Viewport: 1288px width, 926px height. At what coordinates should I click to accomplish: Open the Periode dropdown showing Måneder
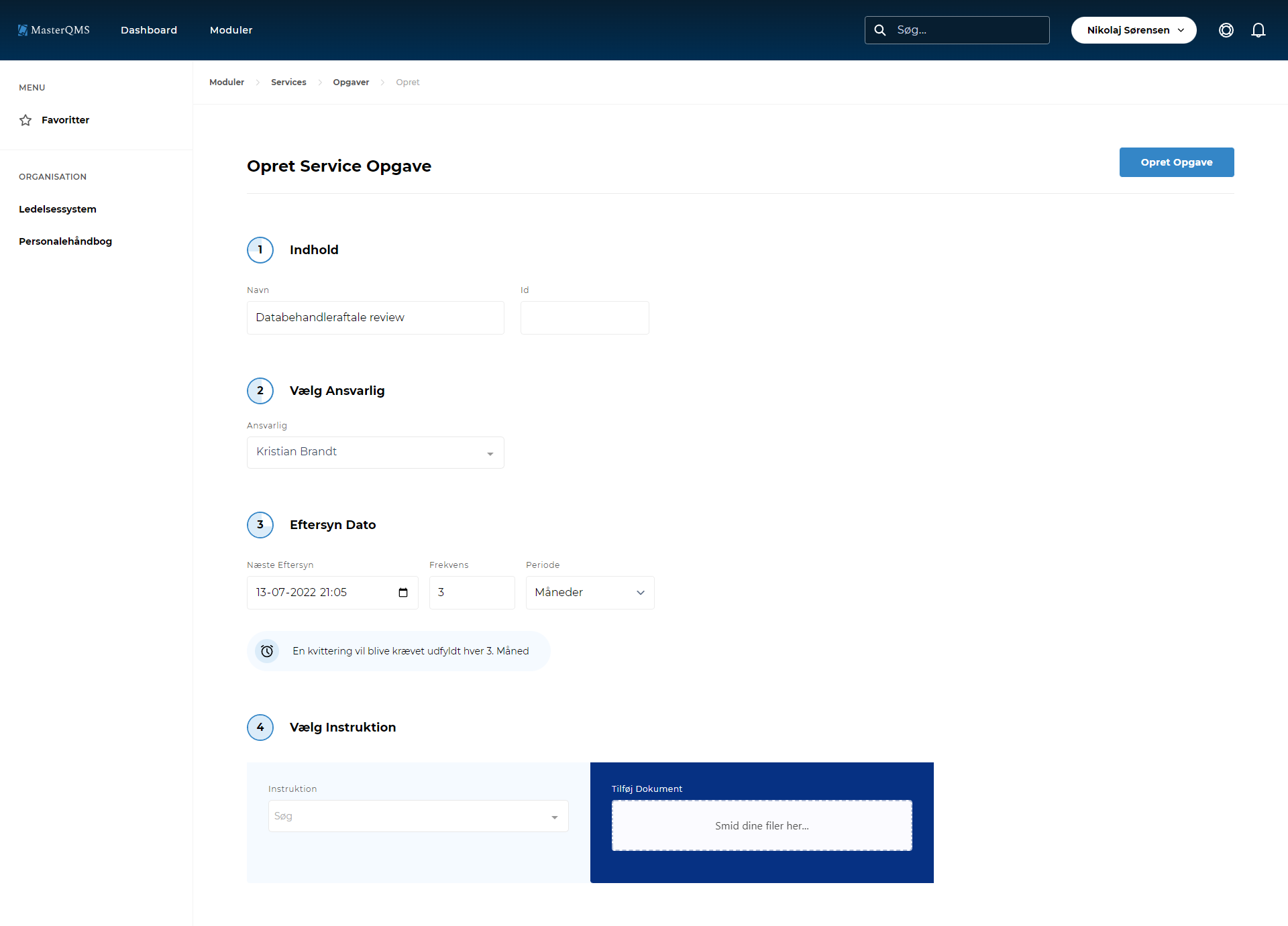[589, 593]
